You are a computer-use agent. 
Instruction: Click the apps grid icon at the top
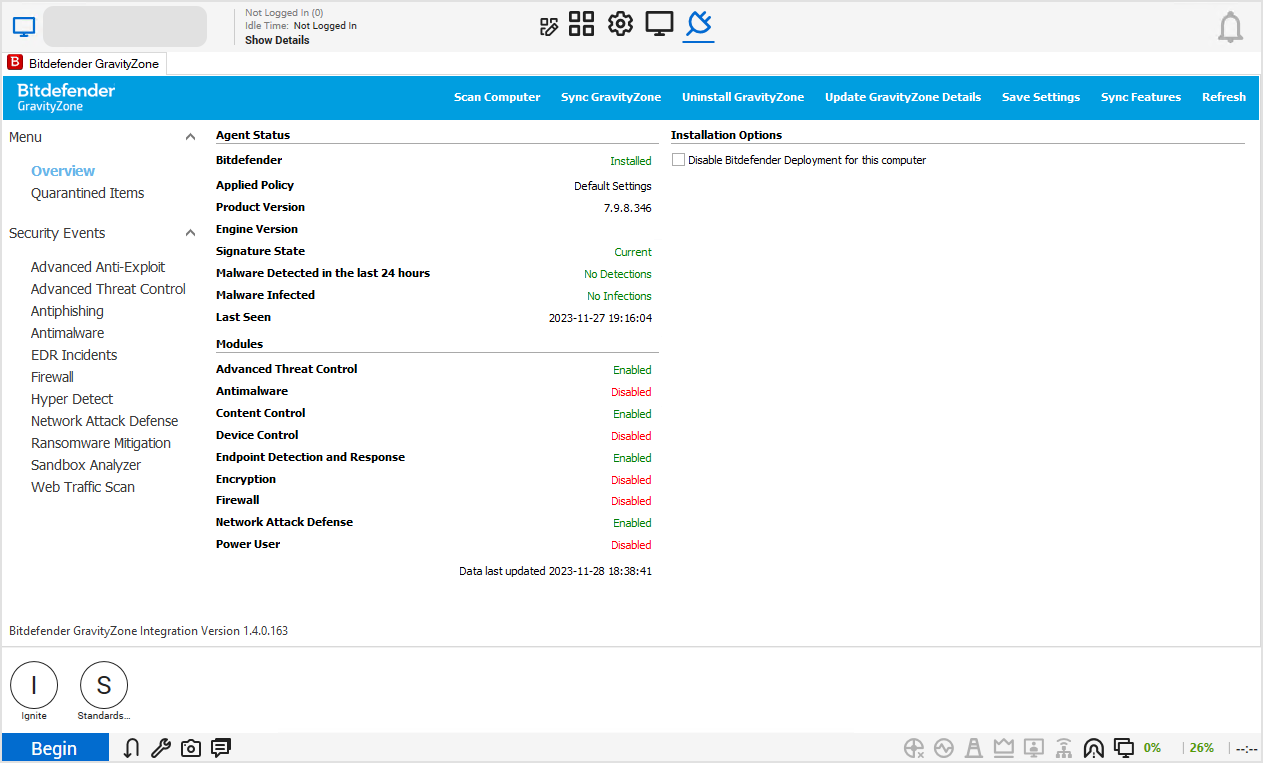pyautogui.click(x=581, y=24)
